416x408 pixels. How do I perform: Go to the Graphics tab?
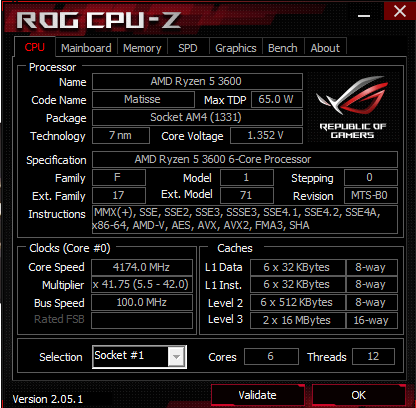pos(236,48)
